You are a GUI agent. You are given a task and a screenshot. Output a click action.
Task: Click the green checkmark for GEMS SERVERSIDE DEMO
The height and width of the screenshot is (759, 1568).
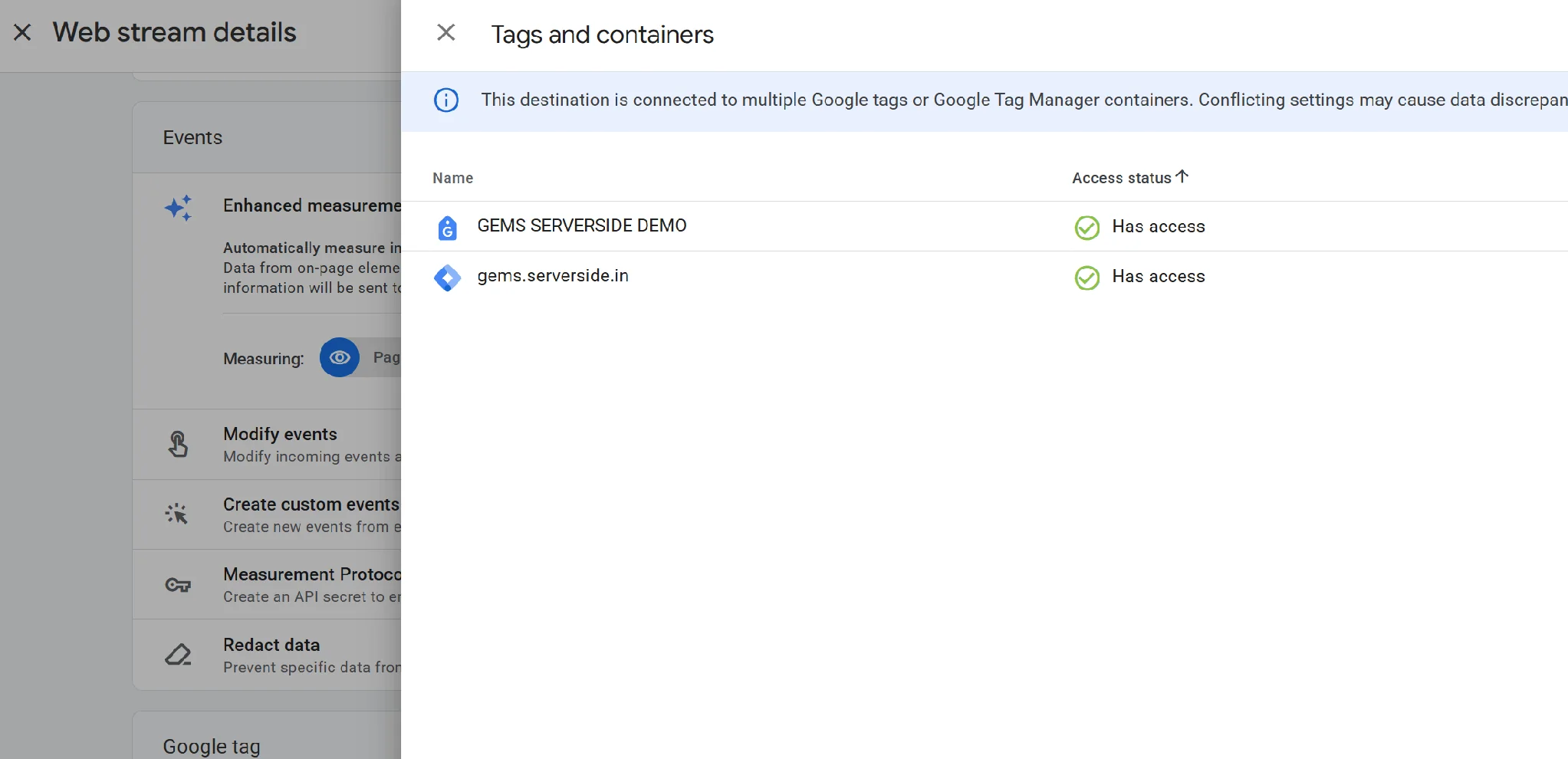coord(1086,228)
